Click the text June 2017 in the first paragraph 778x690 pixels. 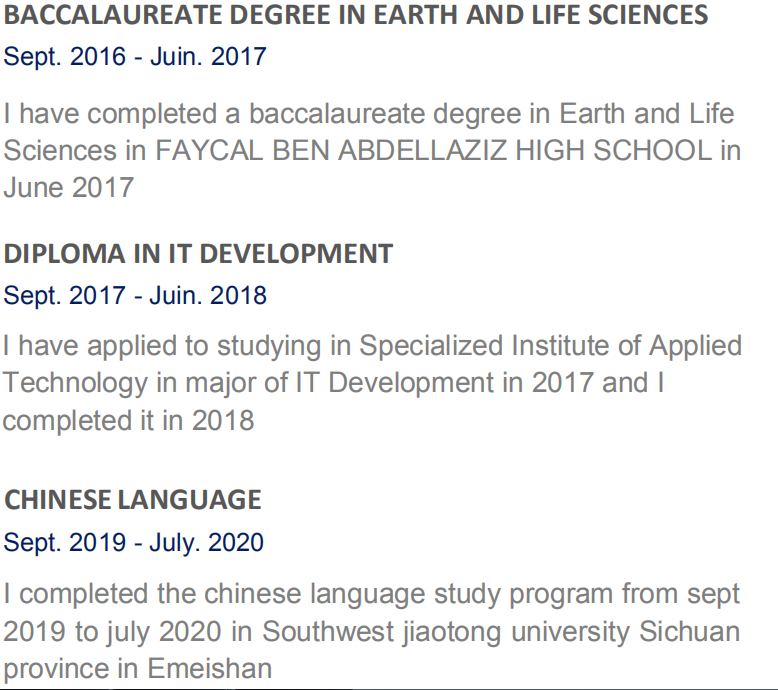pyautogui.click(x=68, y=187)
